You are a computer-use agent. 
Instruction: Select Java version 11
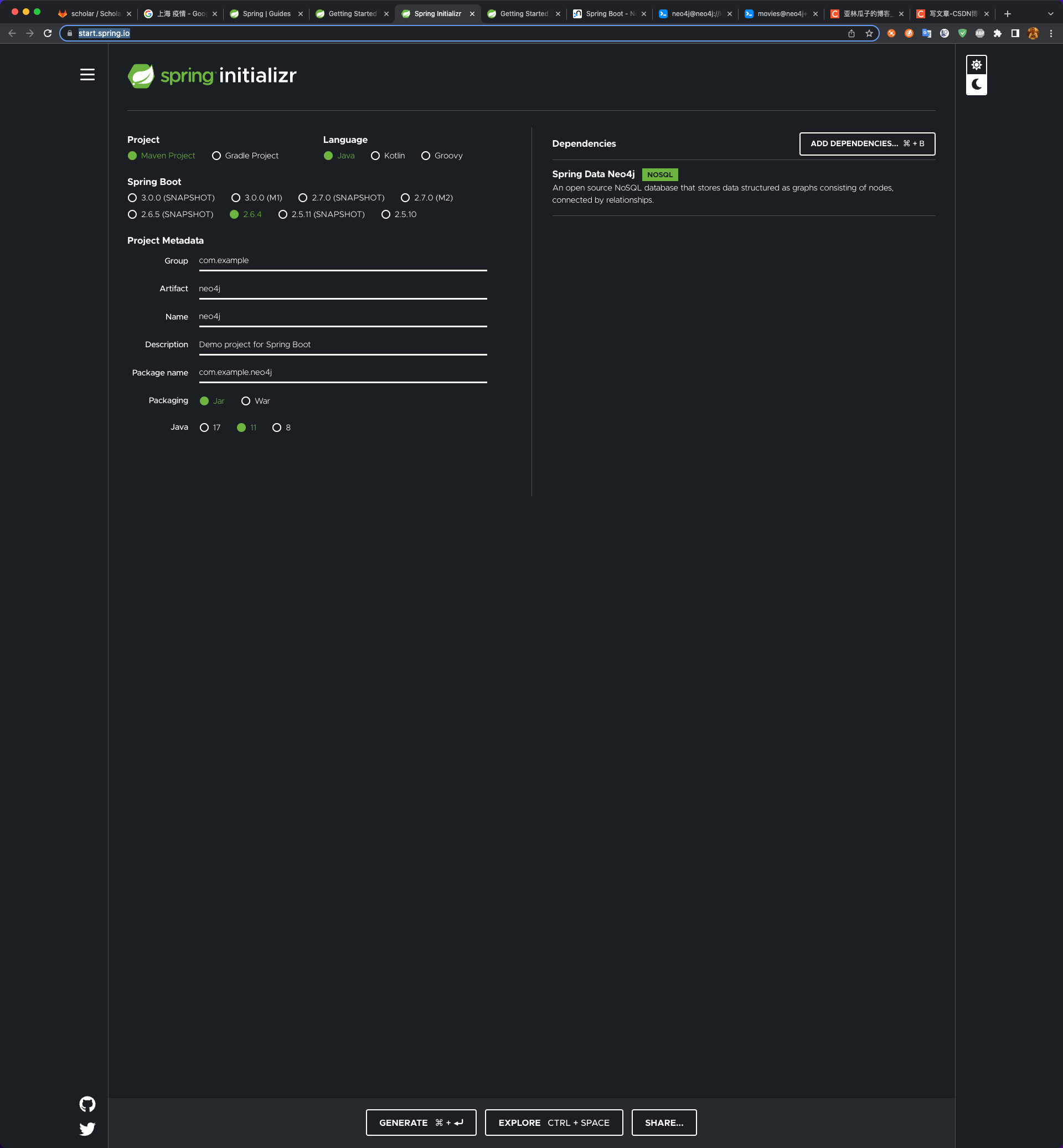(247, 428)
